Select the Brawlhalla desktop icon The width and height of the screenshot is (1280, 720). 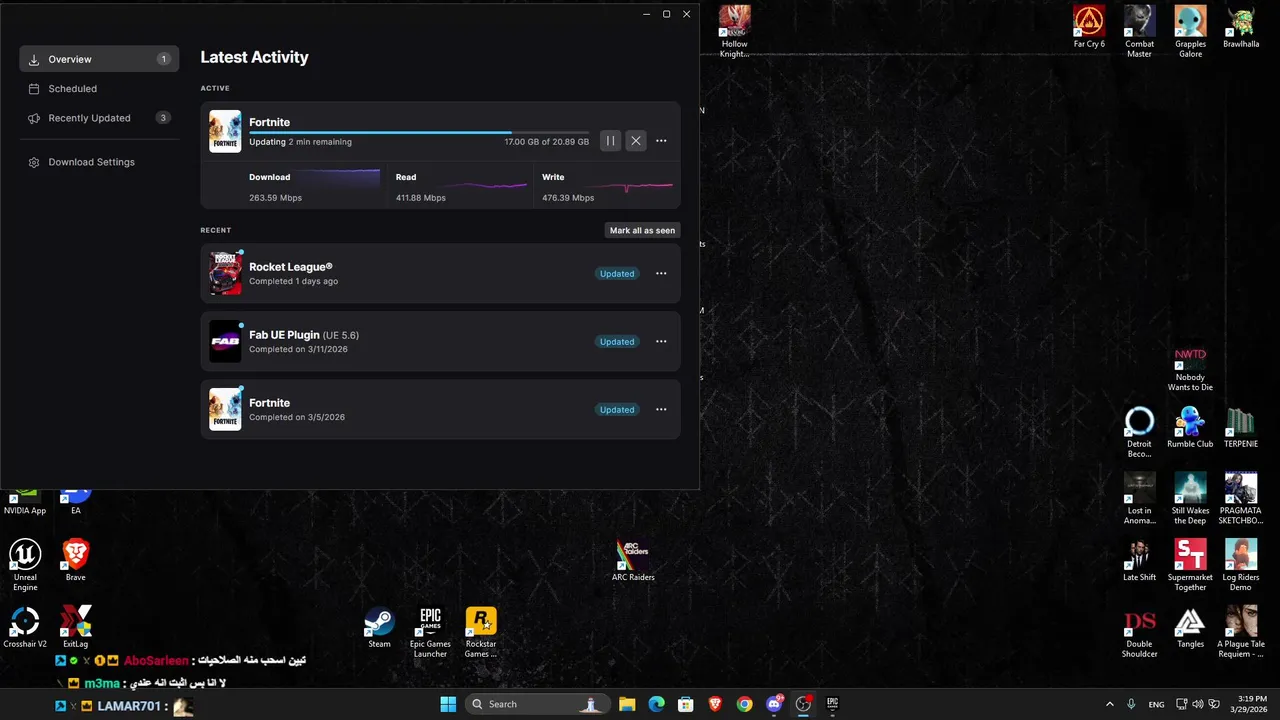pyautogui.click(x=1241, y=27)
